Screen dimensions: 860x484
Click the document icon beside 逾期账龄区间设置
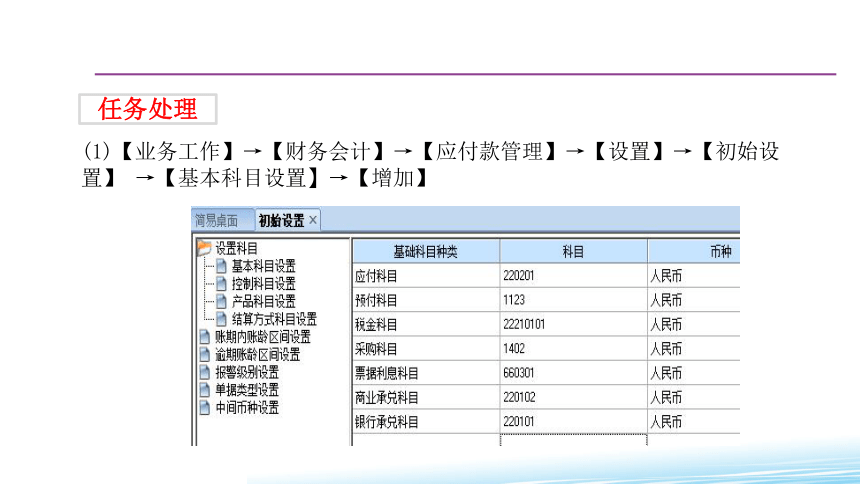point(205,354)
